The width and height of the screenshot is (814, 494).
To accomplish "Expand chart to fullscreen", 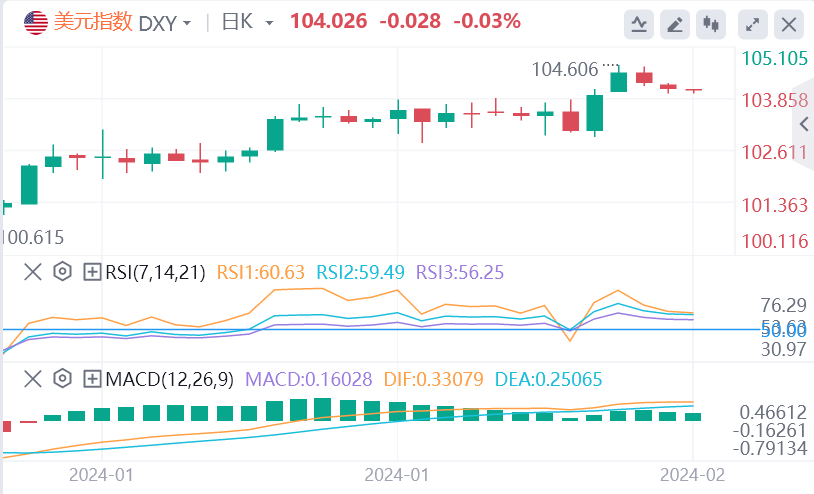I will pyautogui.click(x=755, y=24).
